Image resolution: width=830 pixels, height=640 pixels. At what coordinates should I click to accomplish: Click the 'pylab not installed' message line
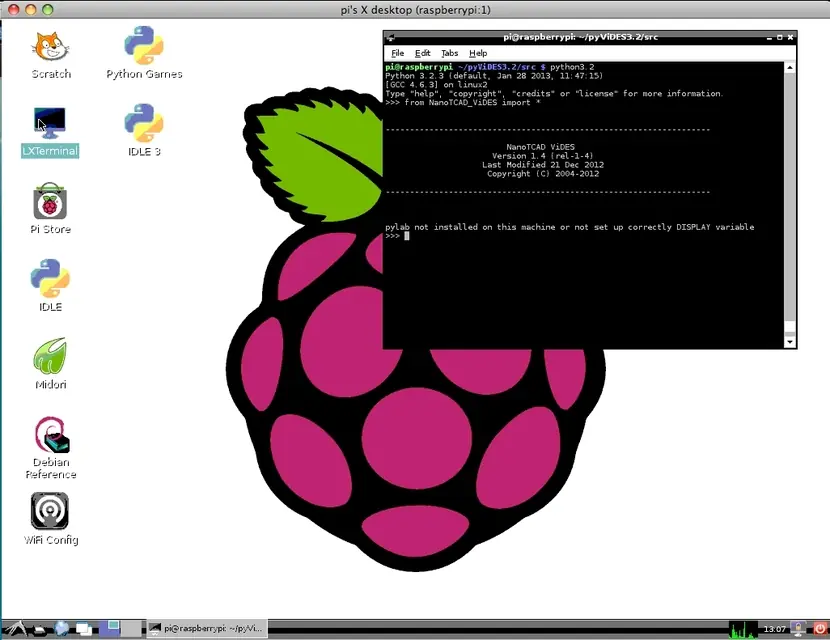coord(570,227)
